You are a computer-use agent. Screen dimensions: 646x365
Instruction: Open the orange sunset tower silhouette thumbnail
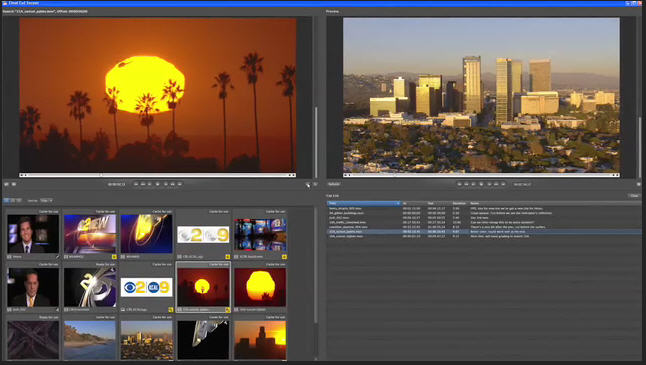260,340
